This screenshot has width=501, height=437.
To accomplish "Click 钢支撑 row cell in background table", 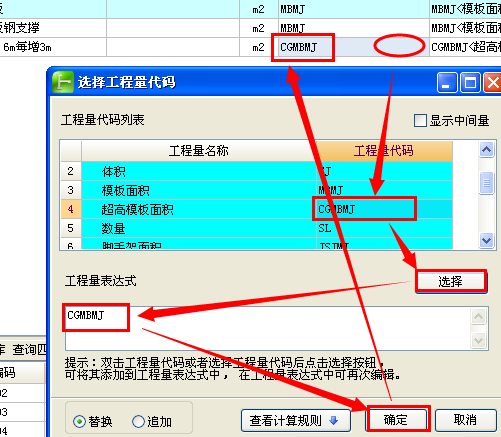I will click(53, 28).
